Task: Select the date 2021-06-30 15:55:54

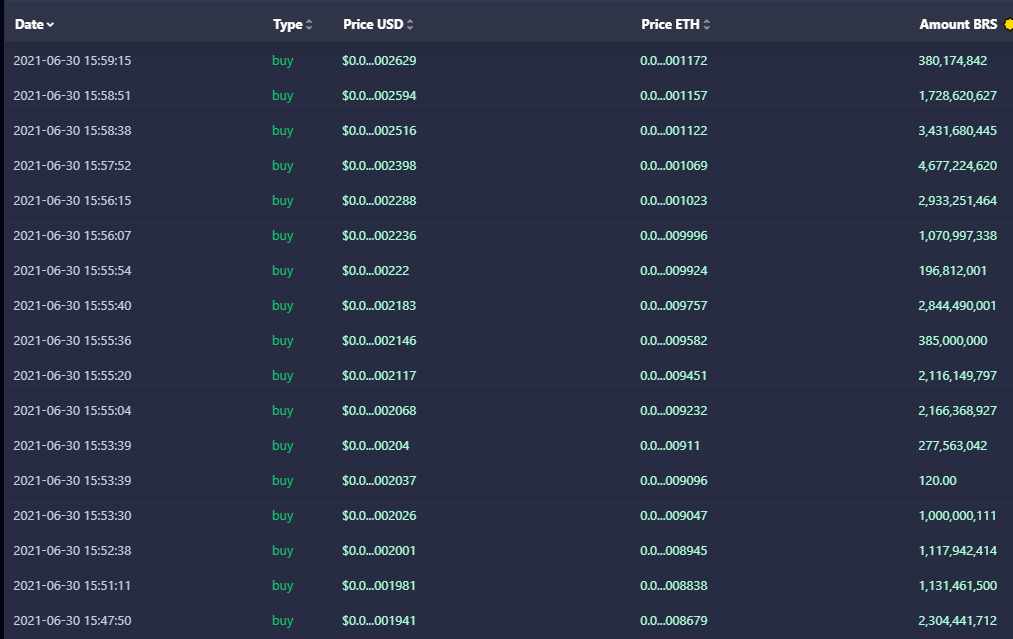Action: click(72, 271)
